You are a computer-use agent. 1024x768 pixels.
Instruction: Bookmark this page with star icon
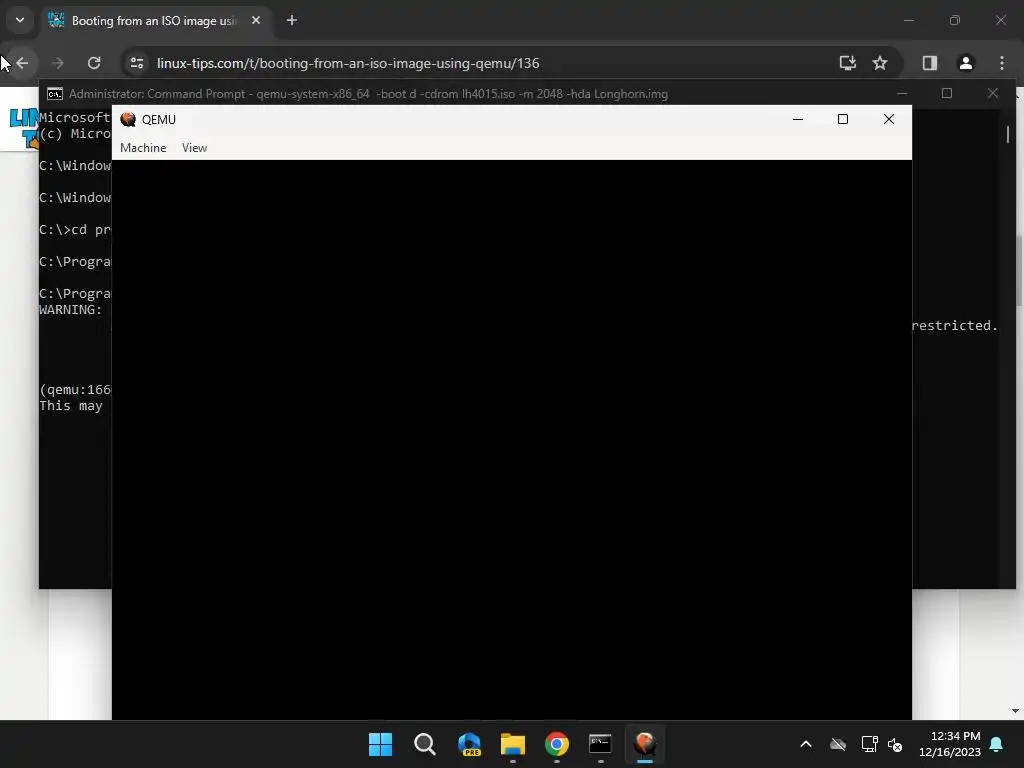click(880, 63)
